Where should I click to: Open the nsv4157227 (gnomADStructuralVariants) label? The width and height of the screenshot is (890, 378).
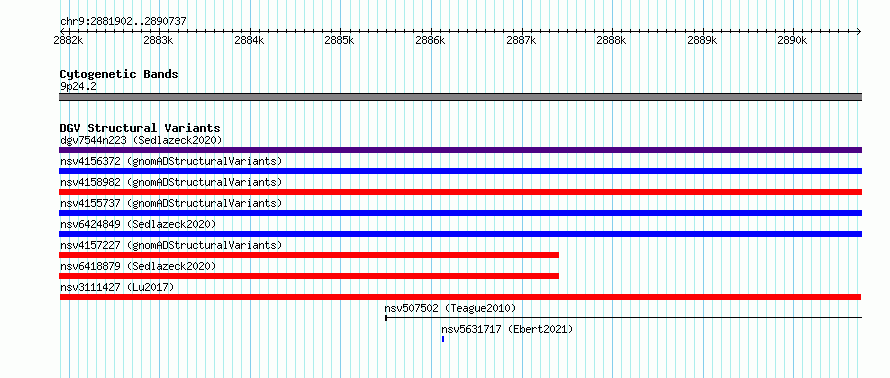[x=171, y=245]
